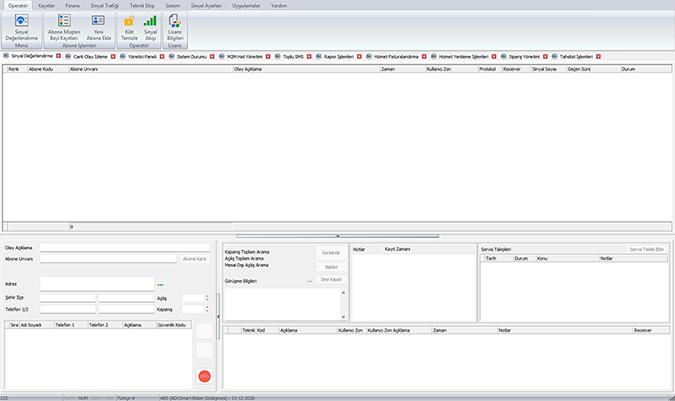The height and width of the screenshot is (401, 675).
Task: Click the Kilit Temizle lock icon
Action: (x=129, y=21)
